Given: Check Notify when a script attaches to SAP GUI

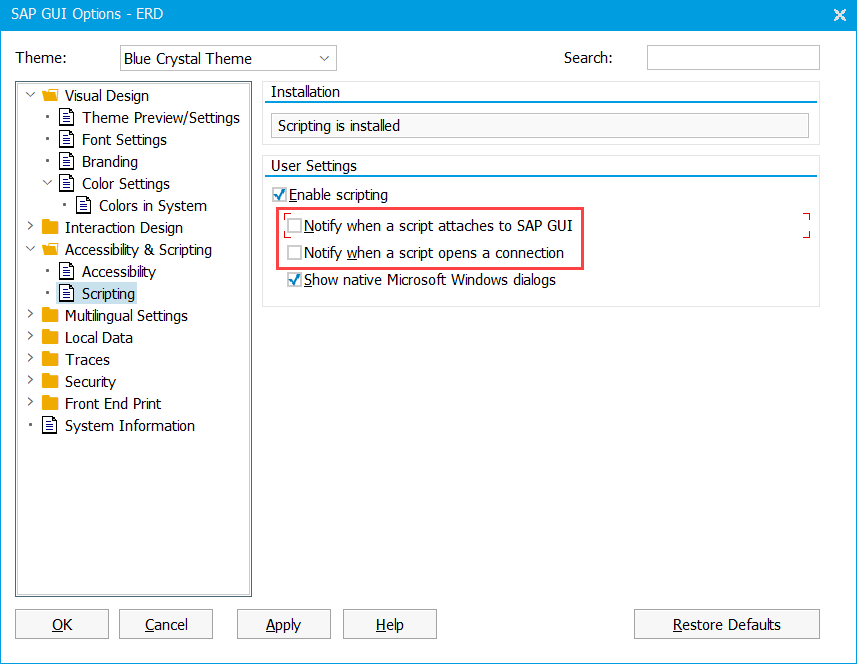Looking at the screenshot, I should [295, 226].
